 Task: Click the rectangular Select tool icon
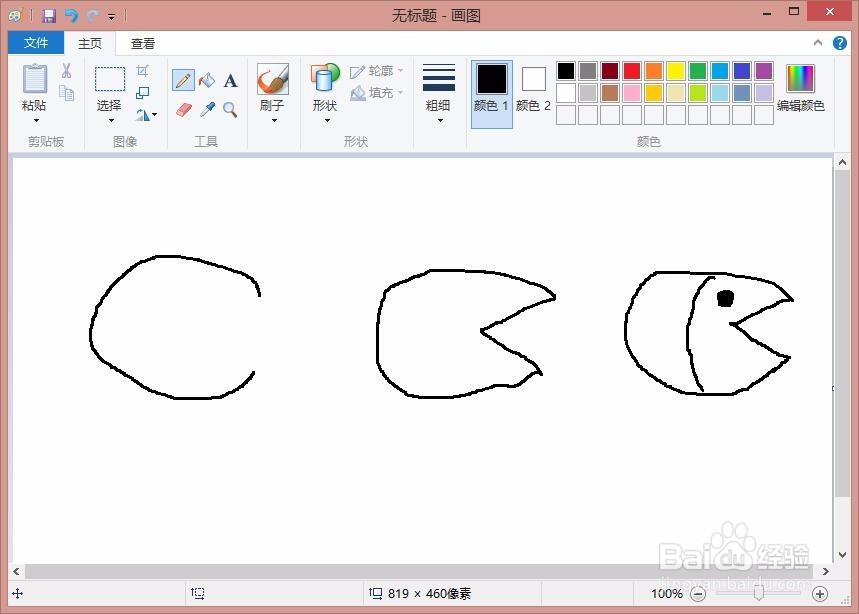click(110, 79)
